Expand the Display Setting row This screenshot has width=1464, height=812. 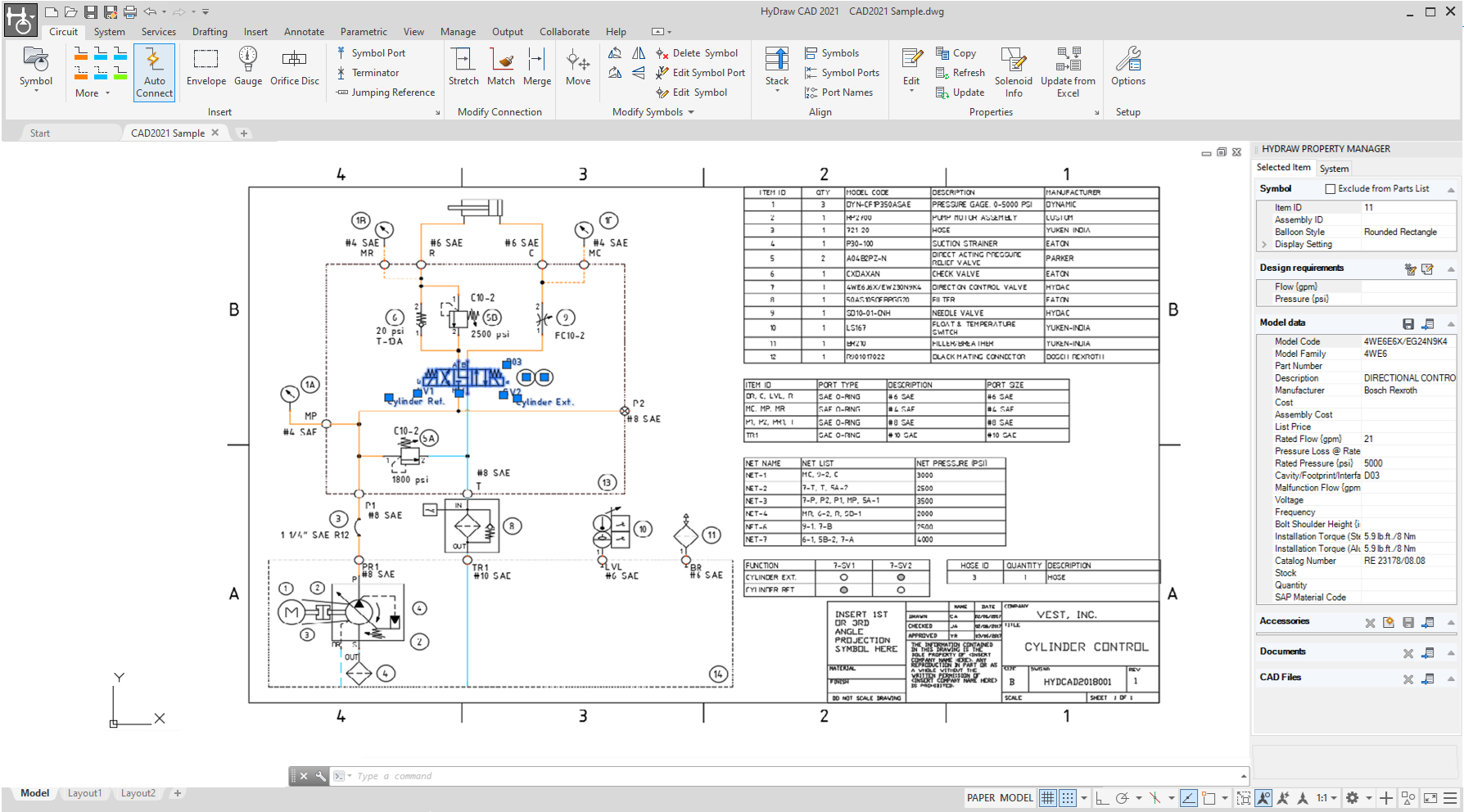coord(1265,245)
